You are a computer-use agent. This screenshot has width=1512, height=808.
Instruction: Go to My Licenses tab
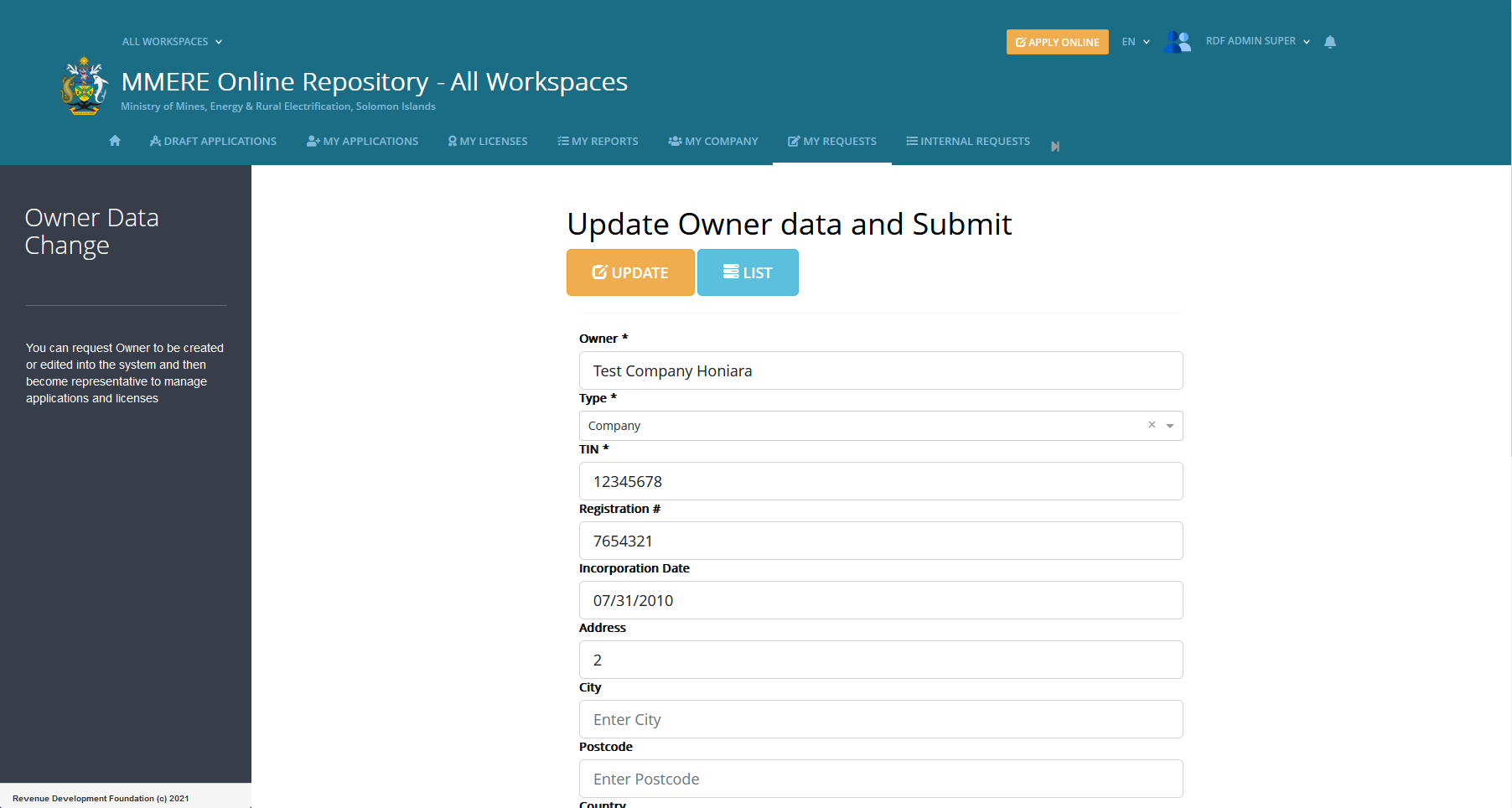click(x=488, y=141)
